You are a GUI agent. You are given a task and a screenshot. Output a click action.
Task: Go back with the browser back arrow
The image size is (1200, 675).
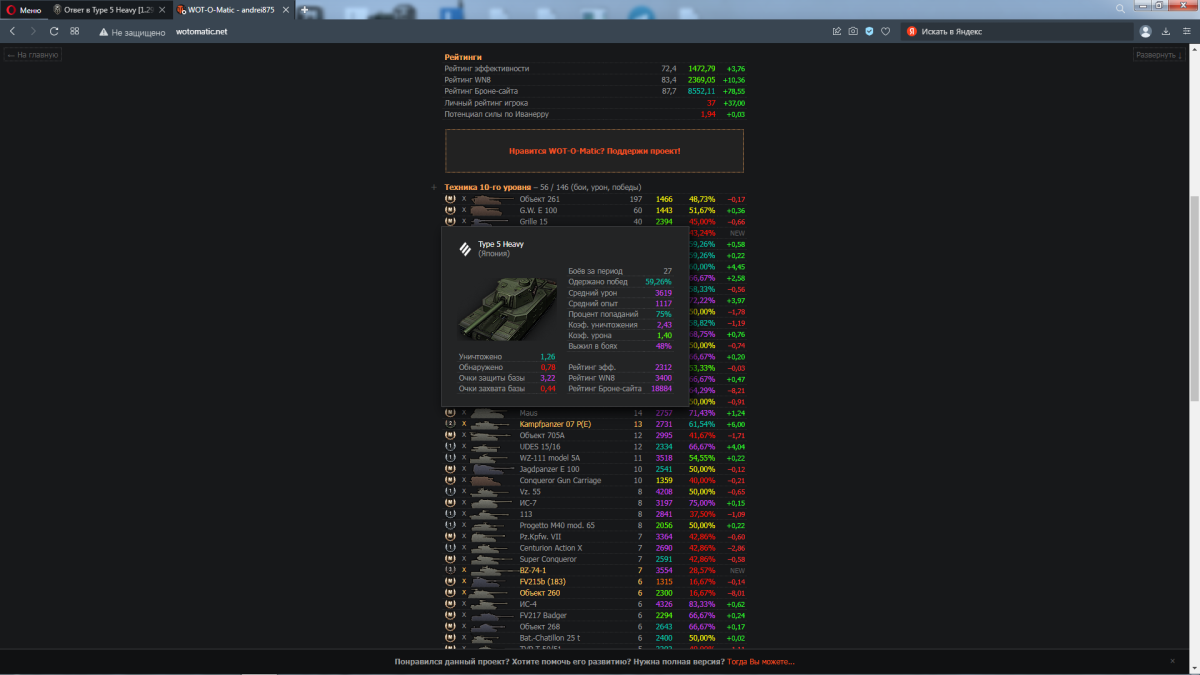tap(12, 31)
